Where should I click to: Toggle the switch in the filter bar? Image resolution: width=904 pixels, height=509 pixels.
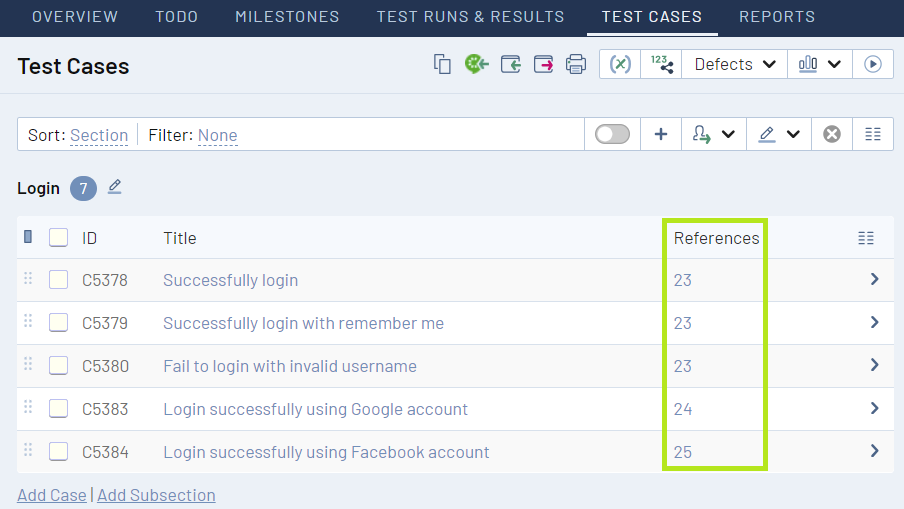(x=612, y=134)
